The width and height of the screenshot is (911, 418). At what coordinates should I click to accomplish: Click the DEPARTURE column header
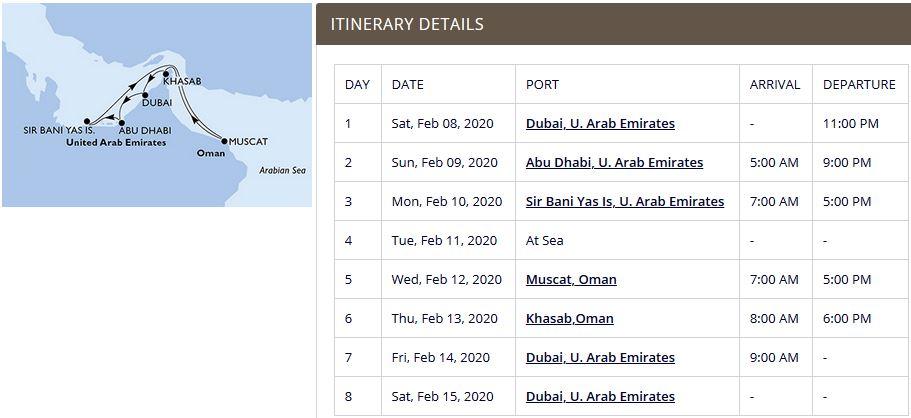pos(859,85)
